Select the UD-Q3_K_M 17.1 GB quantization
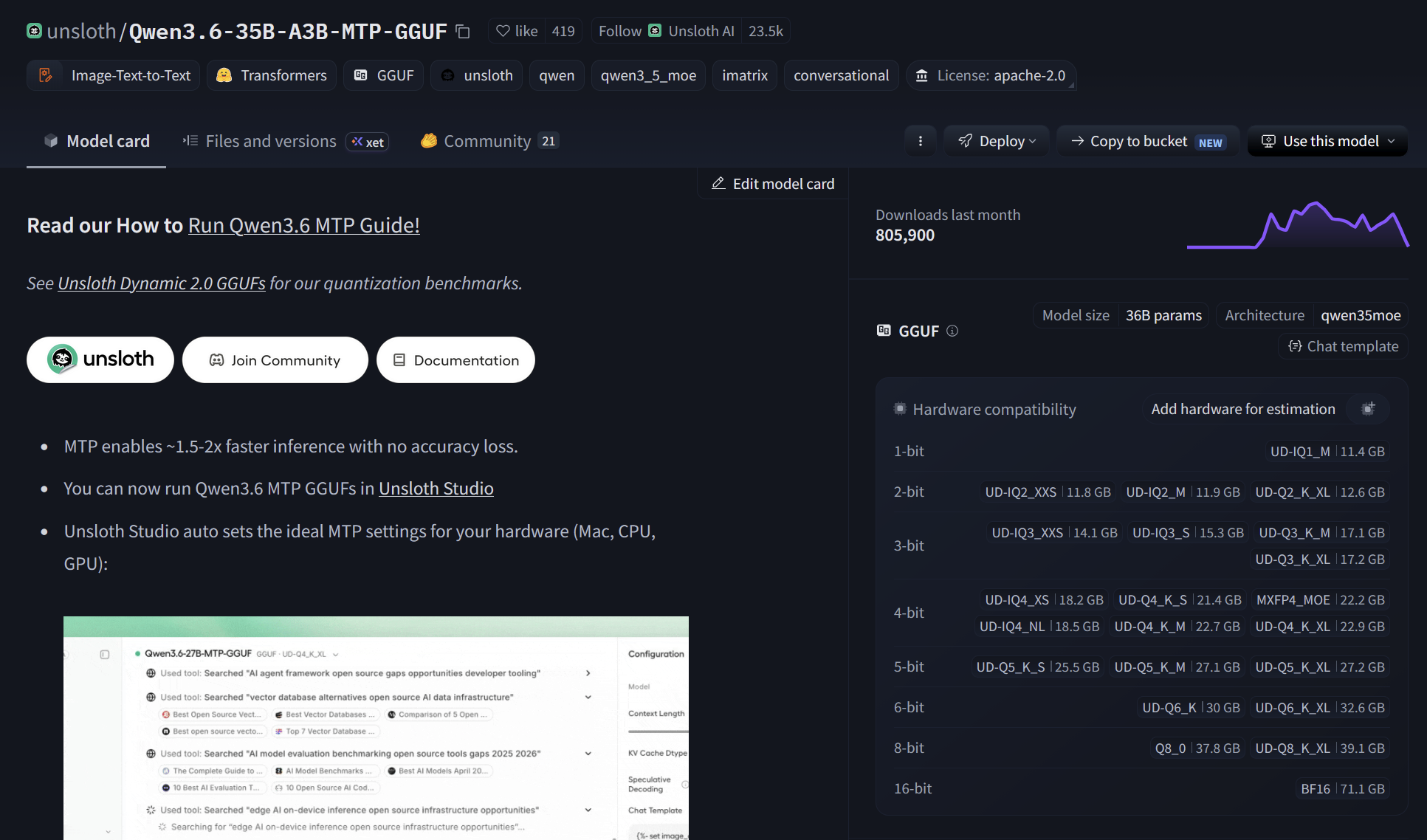This screenshot has width=1427, height=840. [x=1321, y=532]
